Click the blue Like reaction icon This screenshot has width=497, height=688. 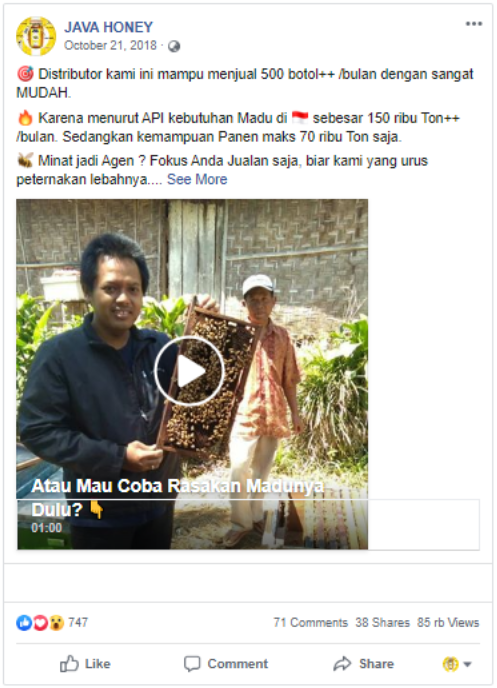24,623
